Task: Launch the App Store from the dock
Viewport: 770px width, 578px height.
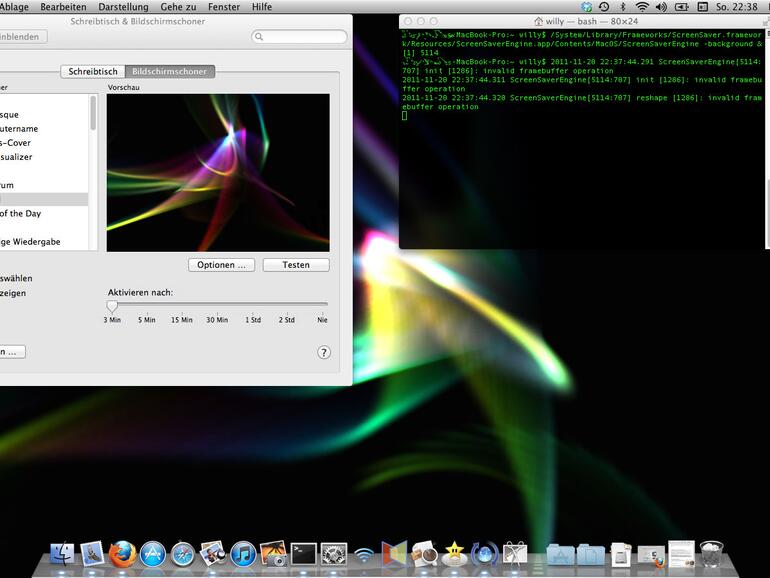Action: (152, 553)
